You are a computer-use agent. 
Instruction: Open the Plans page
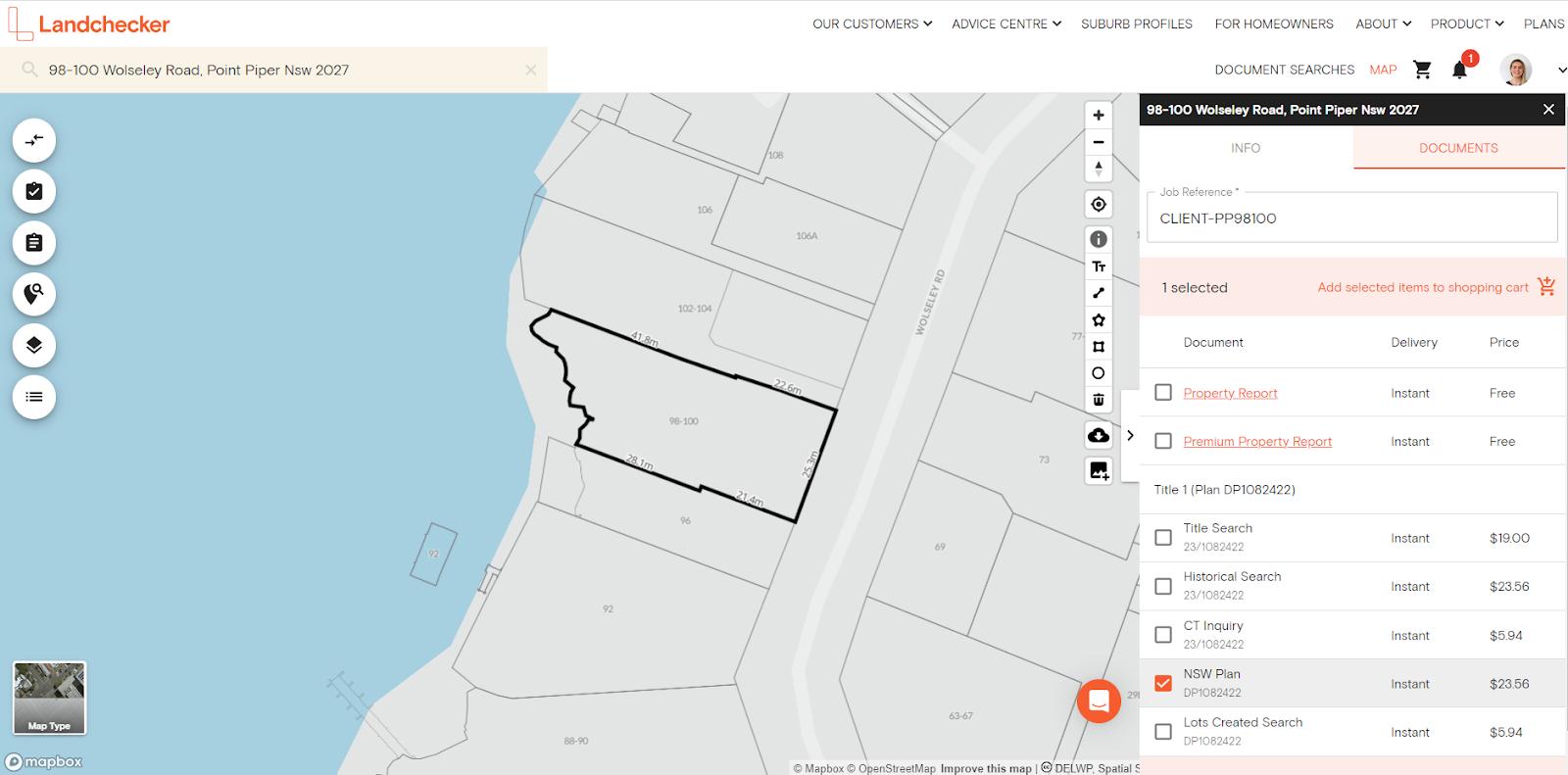(1544, 24)
